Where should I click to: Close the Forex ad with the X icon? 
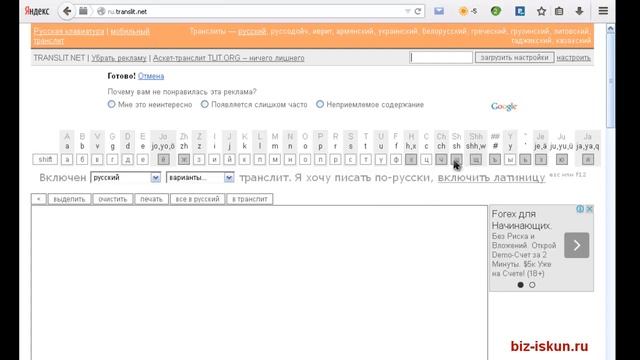click(x=589, y=209)
